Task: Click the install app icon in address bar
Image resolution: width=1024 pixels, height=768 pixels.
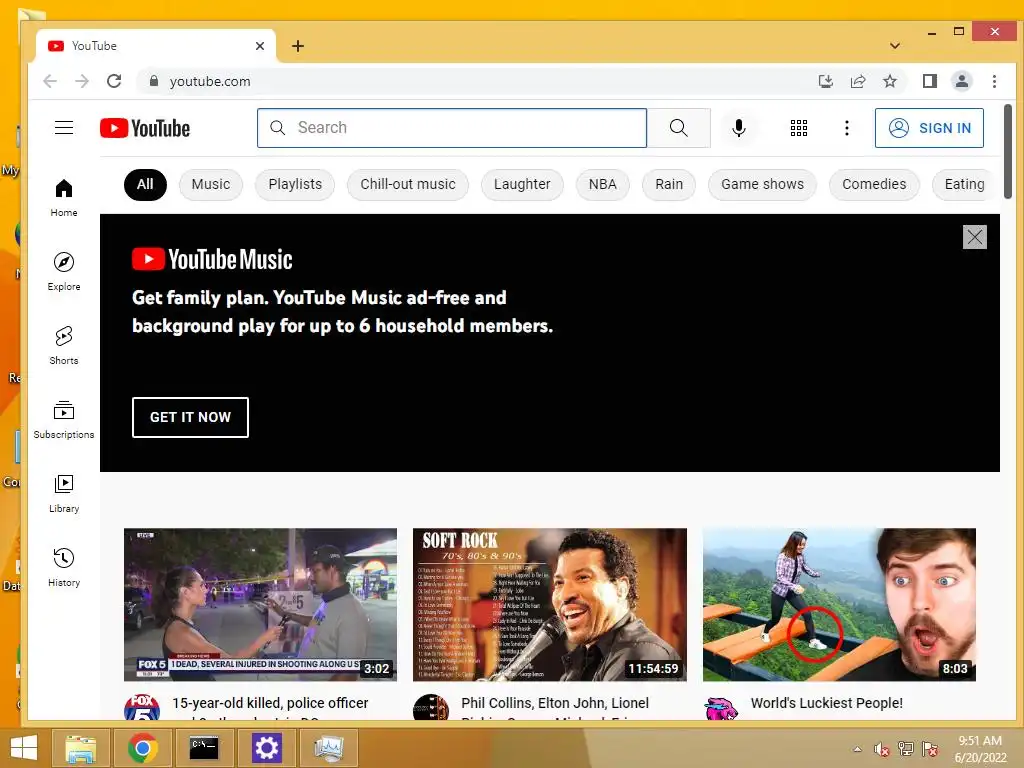Action: coord(825,81)
